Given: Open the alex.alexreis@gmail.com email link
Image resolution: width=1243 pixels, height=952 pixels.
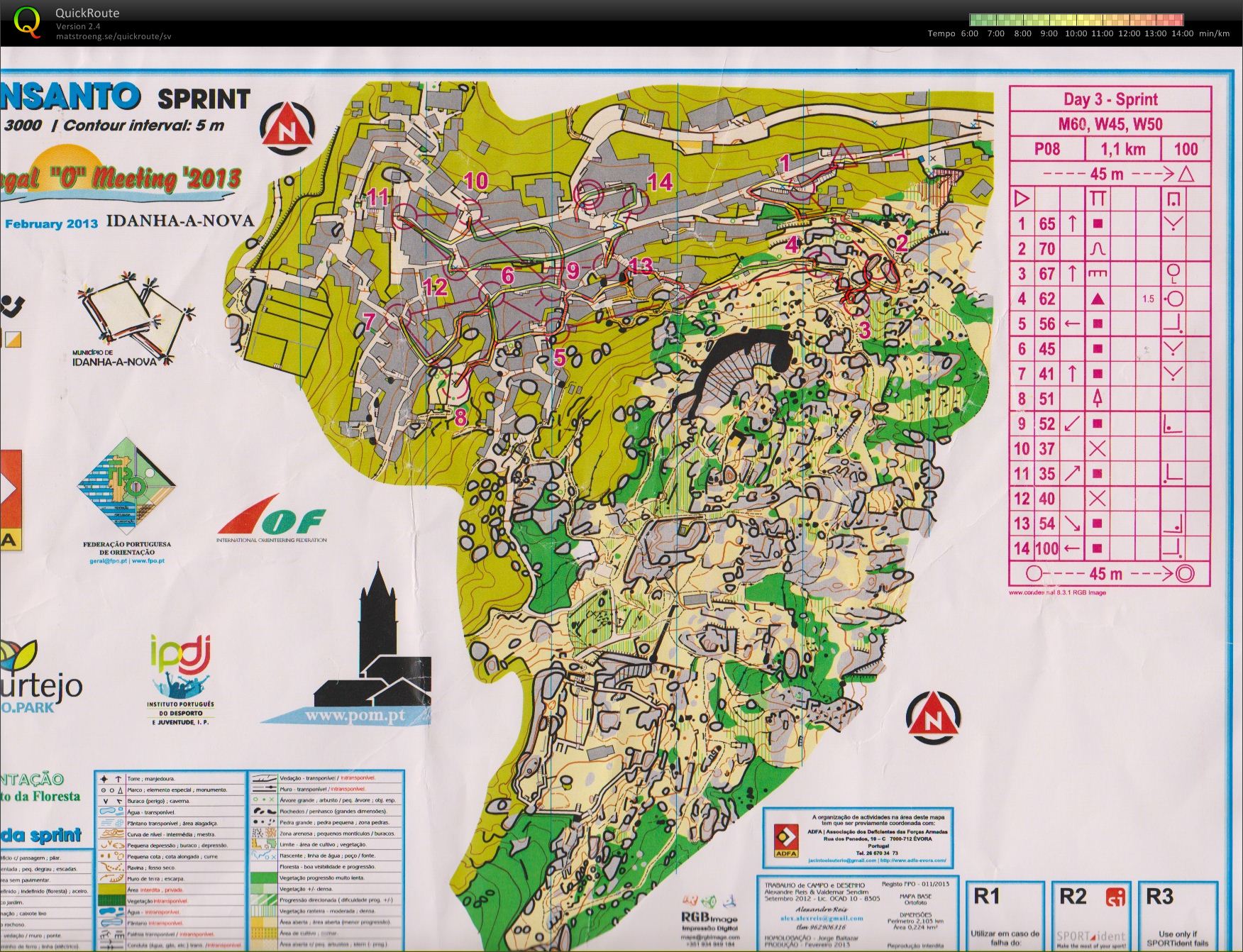Looking at the screenshot, I should 822,918.
